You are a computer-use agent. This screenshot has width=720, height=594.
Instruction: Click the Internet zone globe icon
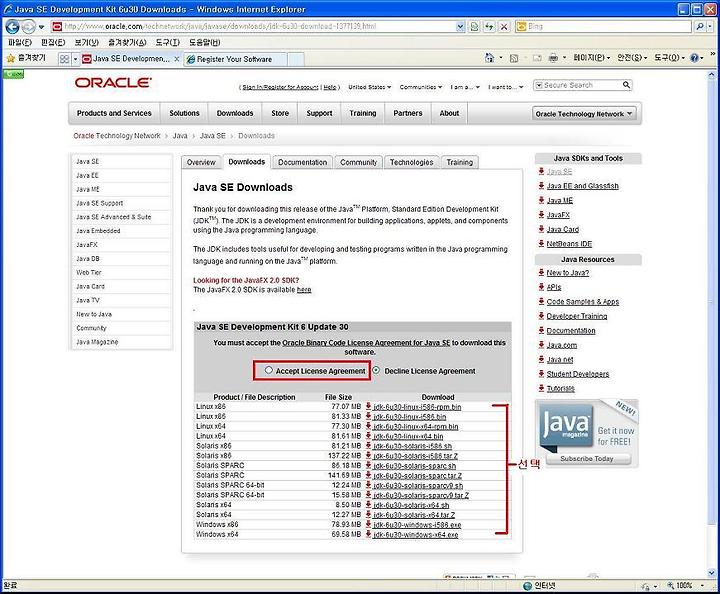point(528,585)
